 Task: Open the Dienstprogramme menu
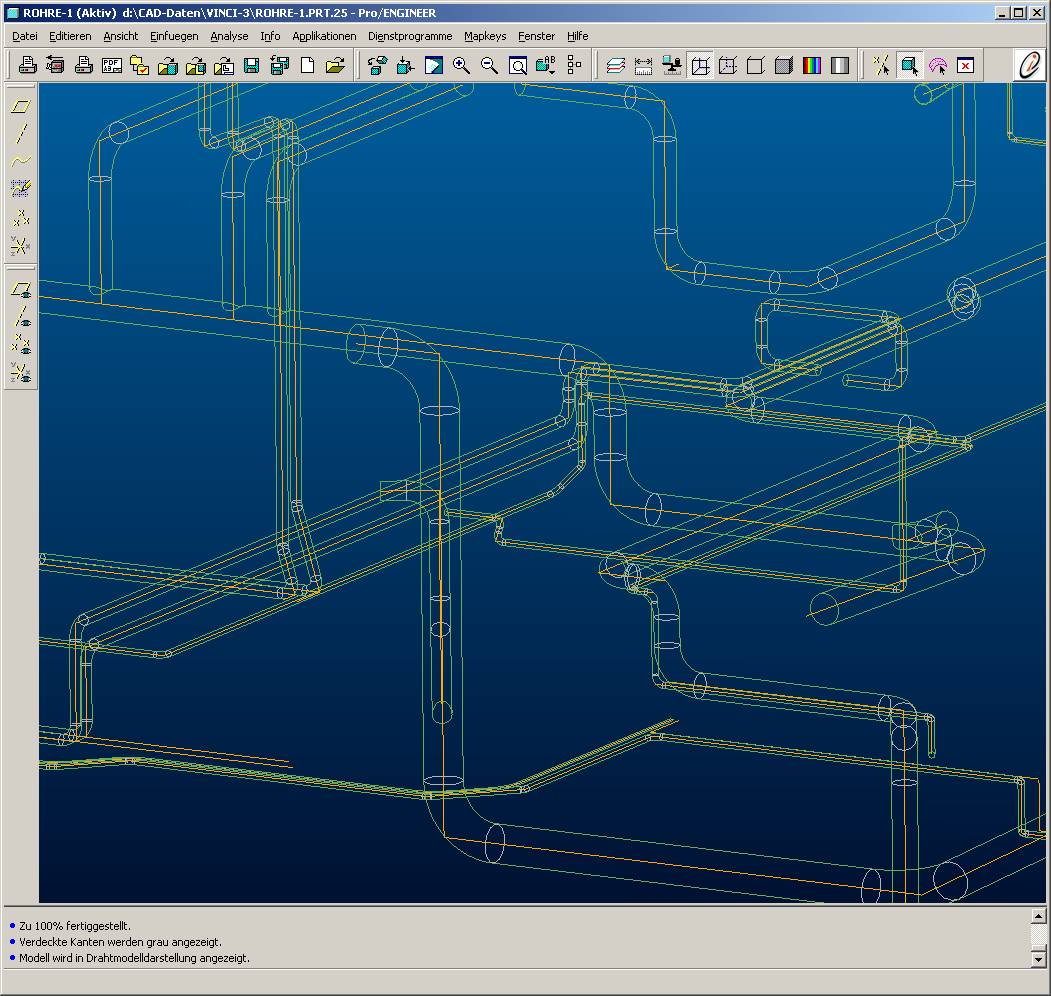[410, 36]
